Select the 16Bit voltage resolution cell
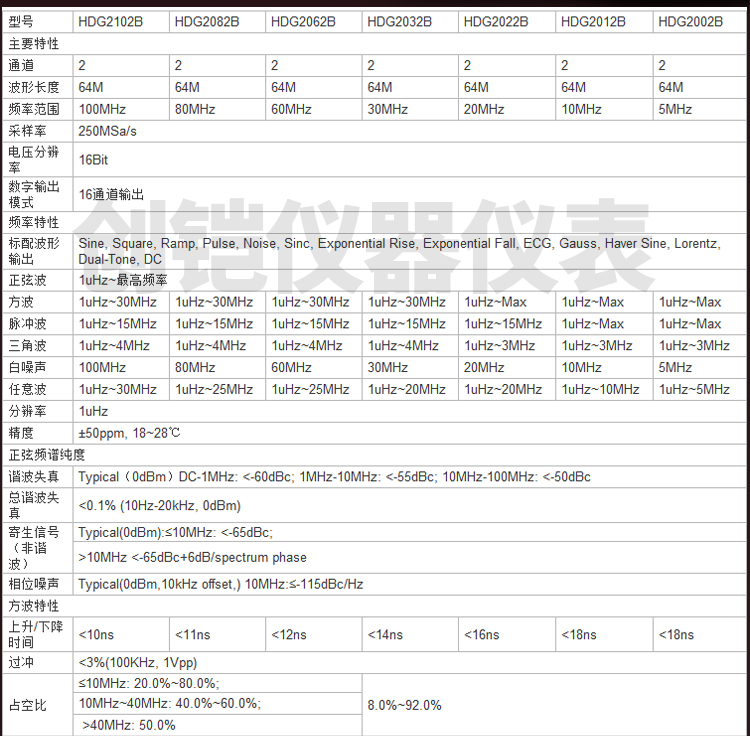 click(93, 160)
